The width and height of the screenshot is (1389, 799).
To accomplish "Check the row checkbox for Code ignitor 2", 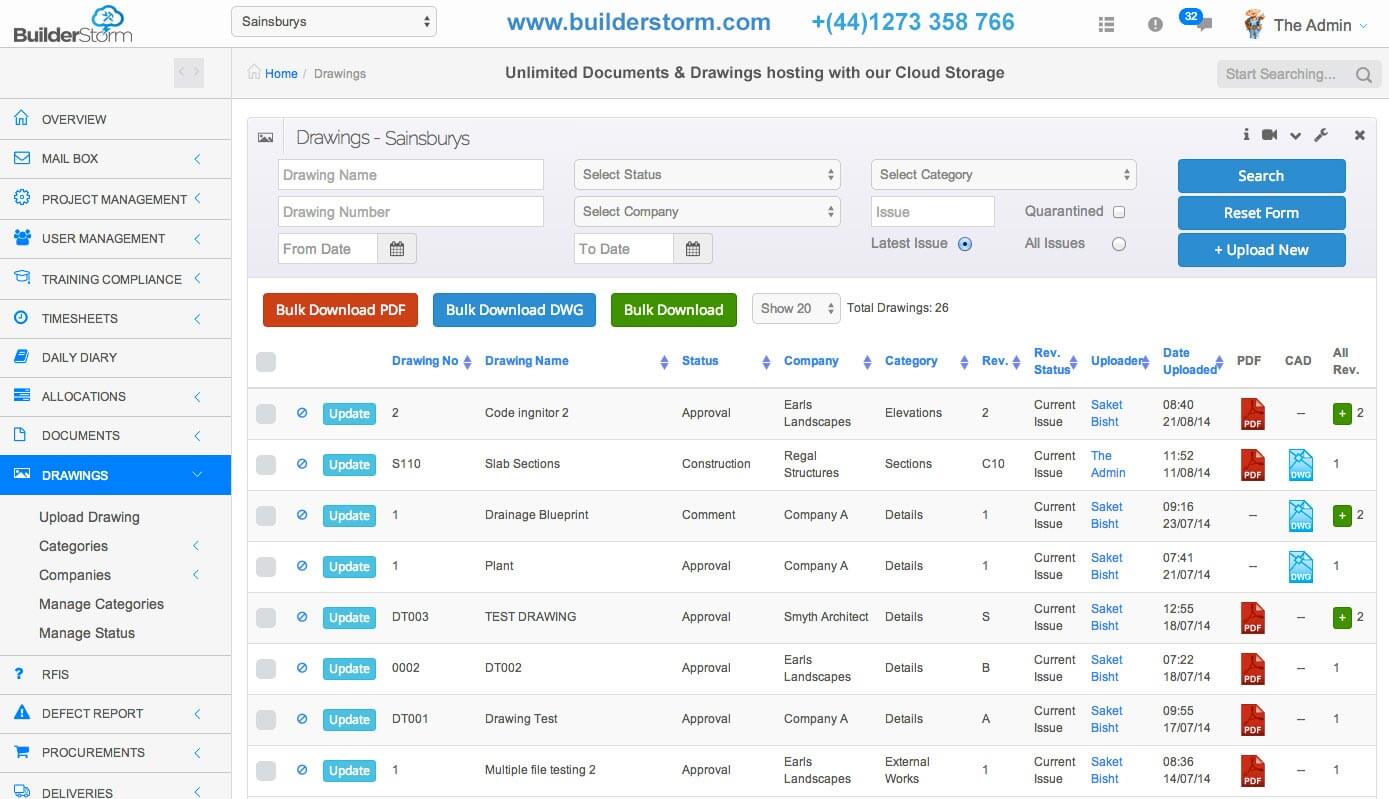I will pos(266,413).
